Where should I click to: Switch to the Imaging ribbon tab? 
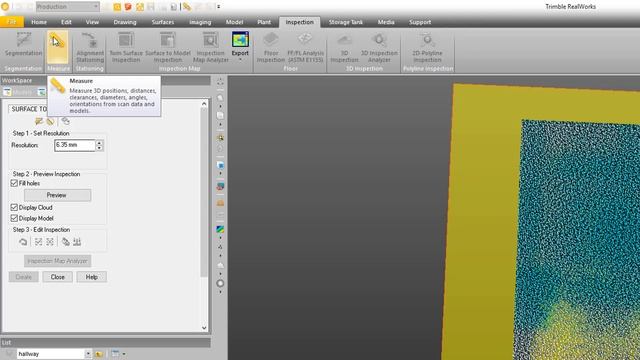[x=200, y=22]
